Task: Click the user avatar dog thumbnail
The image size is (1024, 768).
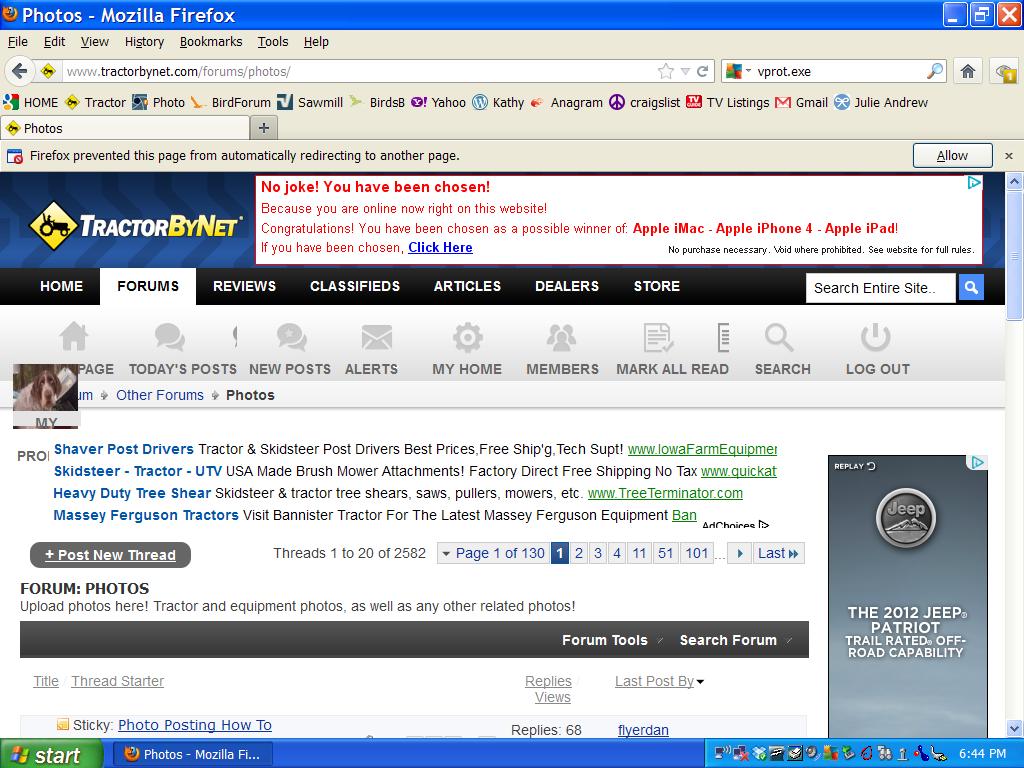Action: (x=46, y=387)
